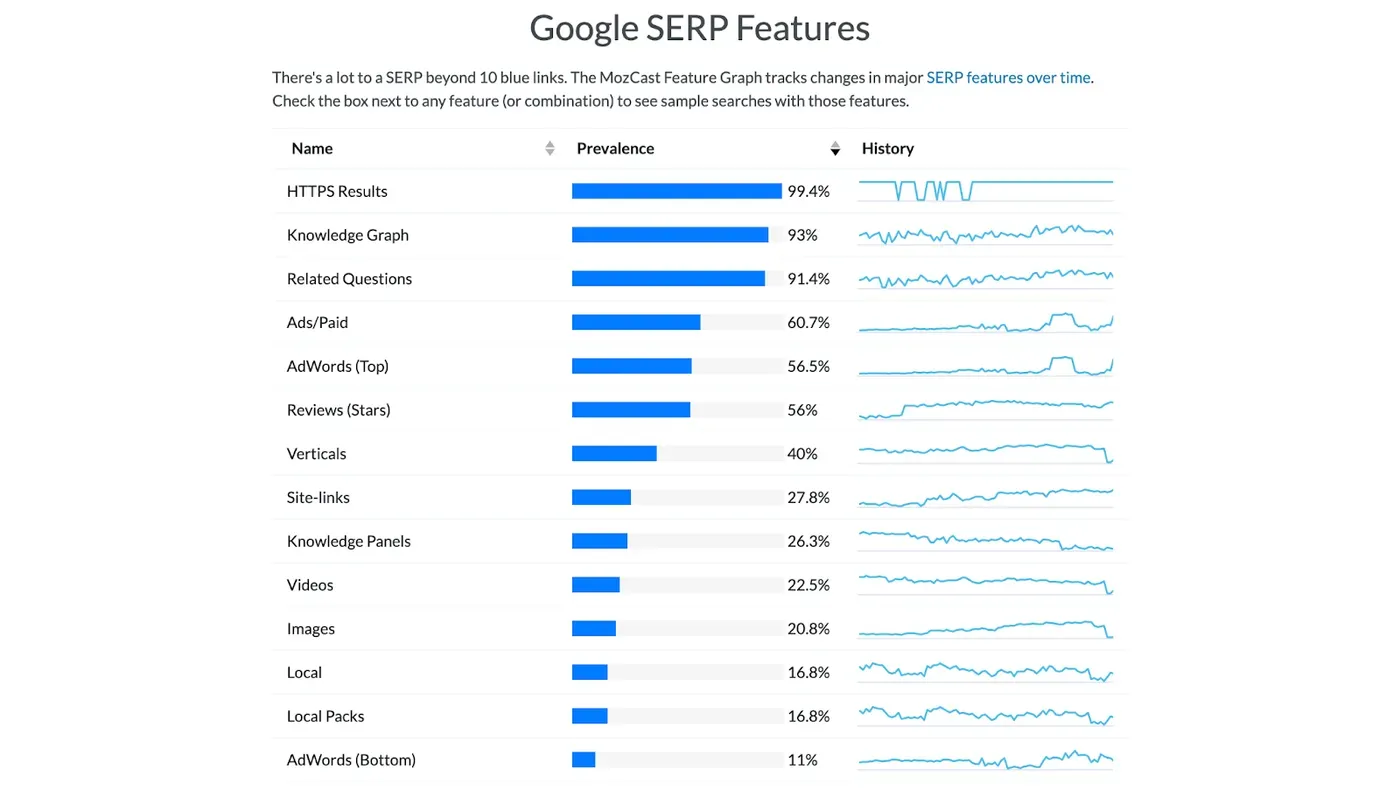Click the History column header
This screenshot has width=1400, height=790.
(888, 148)
